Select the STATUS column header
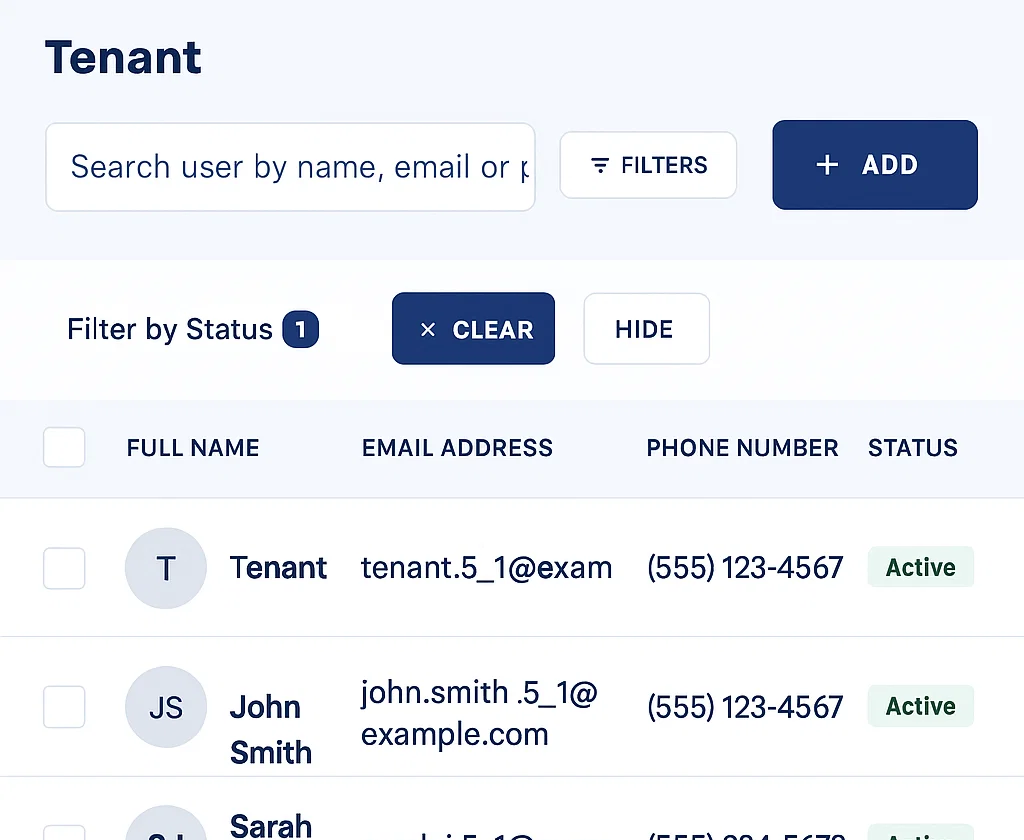 [x=912, y=448]
